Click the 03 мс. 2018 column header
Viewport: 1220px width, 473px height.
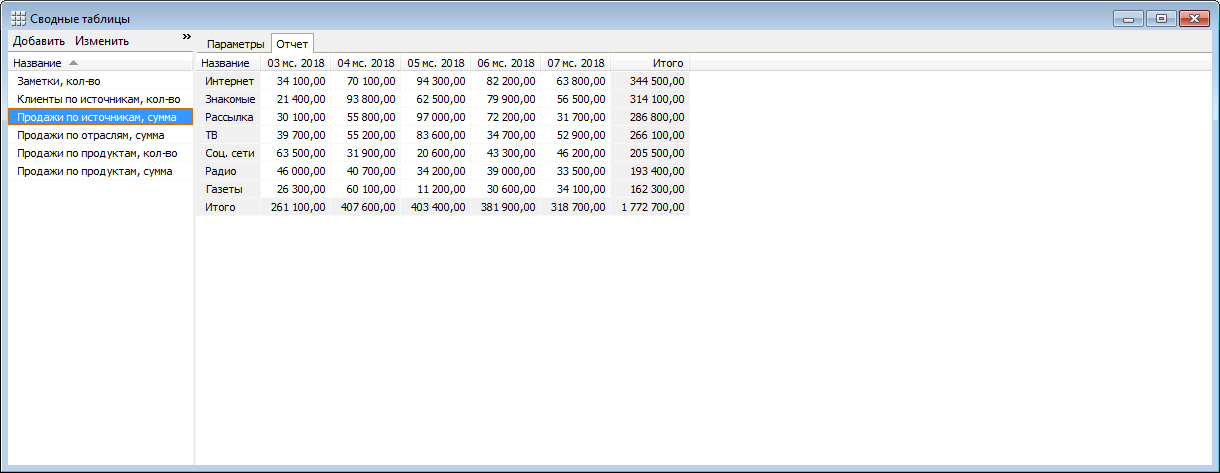296,63
